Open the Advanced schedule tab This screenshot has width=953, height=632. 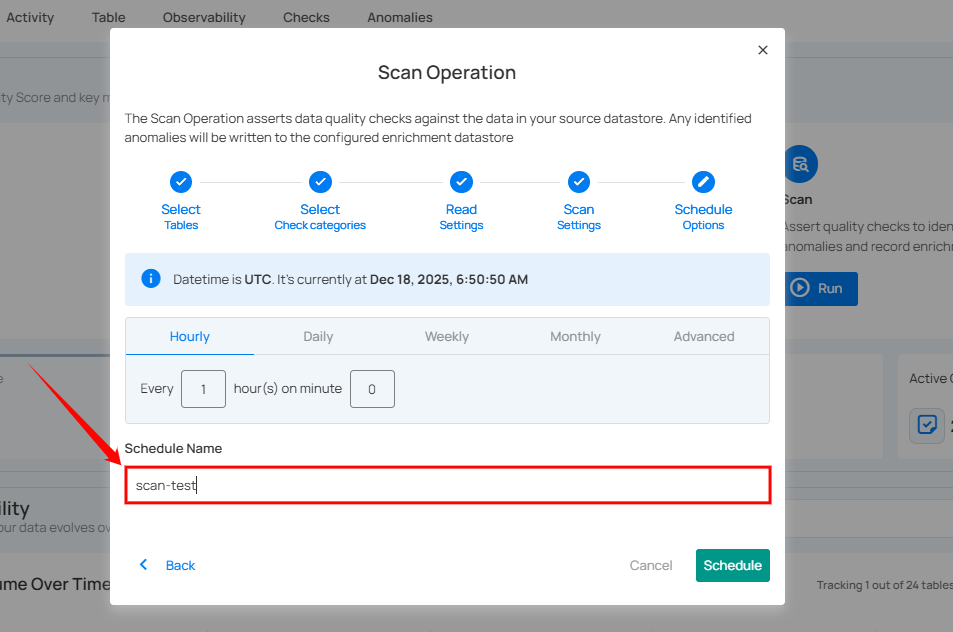point(704,337)
